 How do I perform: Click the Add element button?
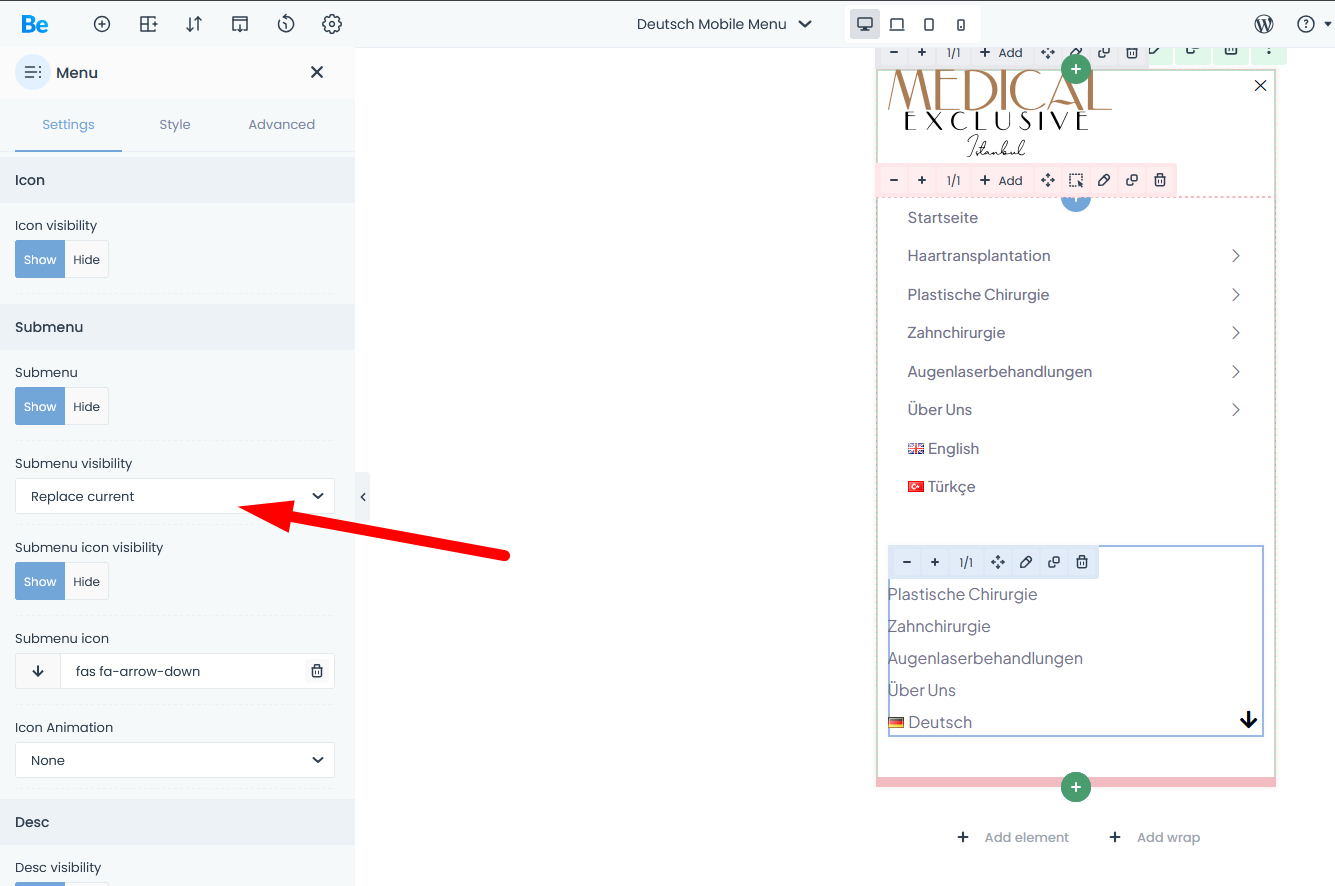click(x=1013, y=837)
